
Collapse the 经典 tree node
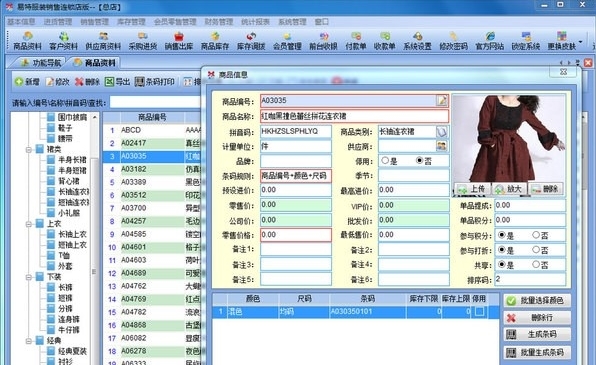29,341
